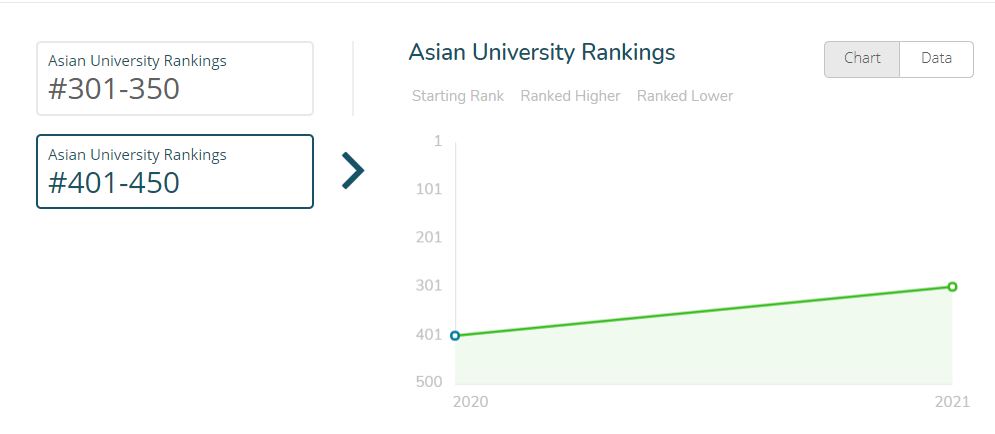Click the 500 y-axis bottom label
This screenshot has width=995, height=434.
point(428,382)
